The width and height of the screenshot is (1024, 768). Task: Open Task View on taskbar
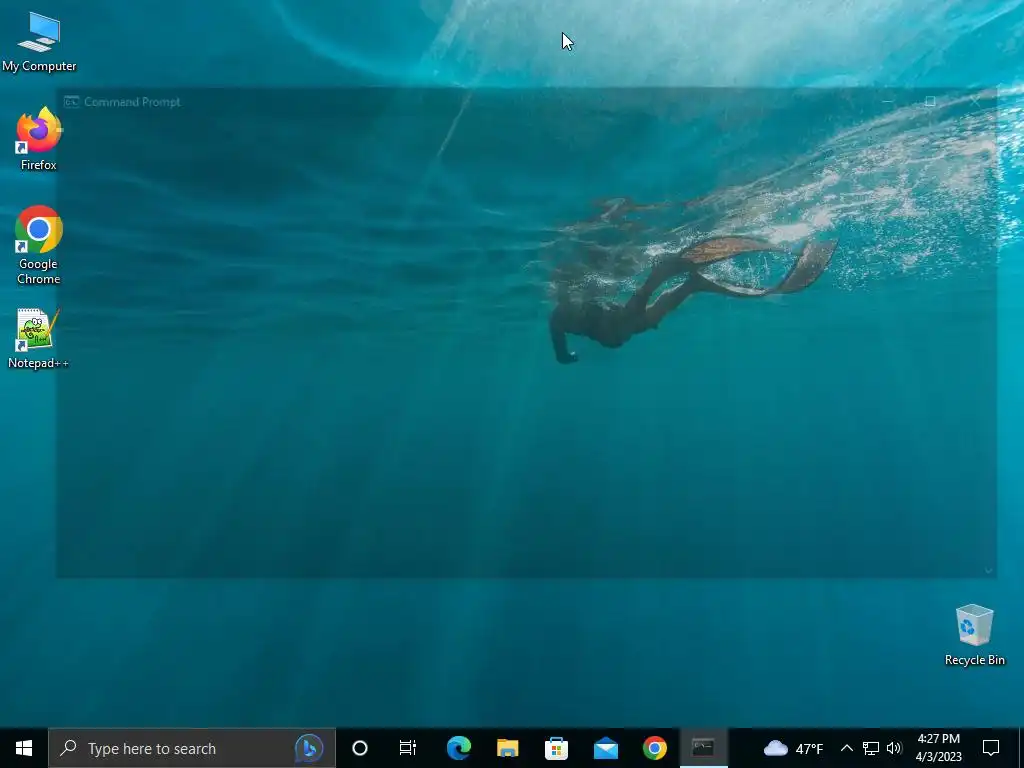pos(408,748)
